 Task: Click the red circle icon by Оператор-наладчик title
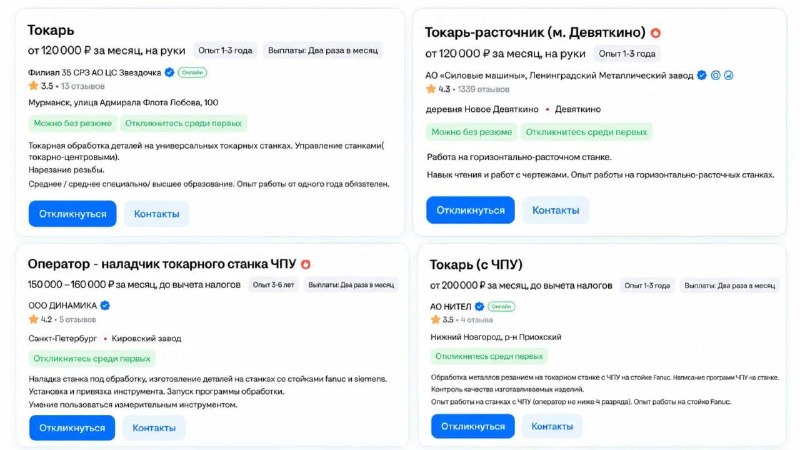[306, 264]
